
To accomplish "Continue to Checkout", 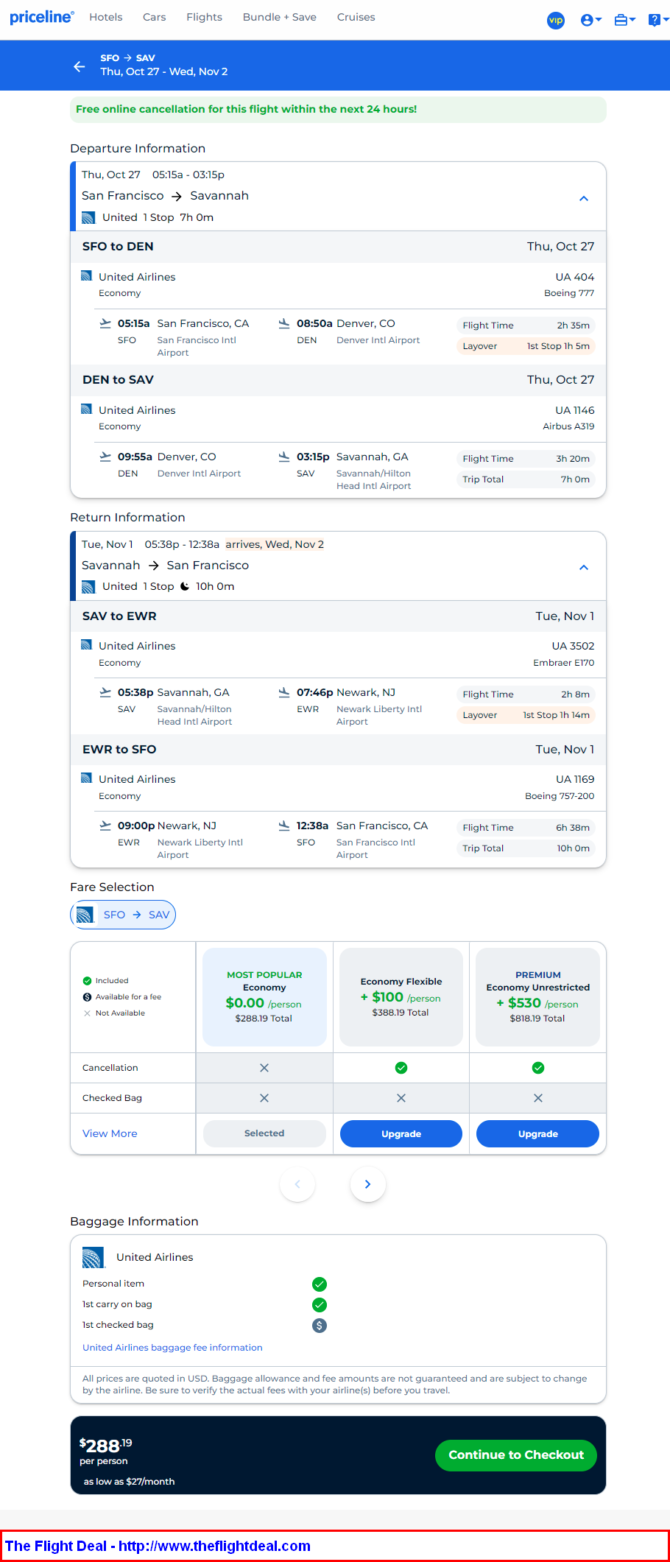I will pyautogui.click(x=516, y=1455).
